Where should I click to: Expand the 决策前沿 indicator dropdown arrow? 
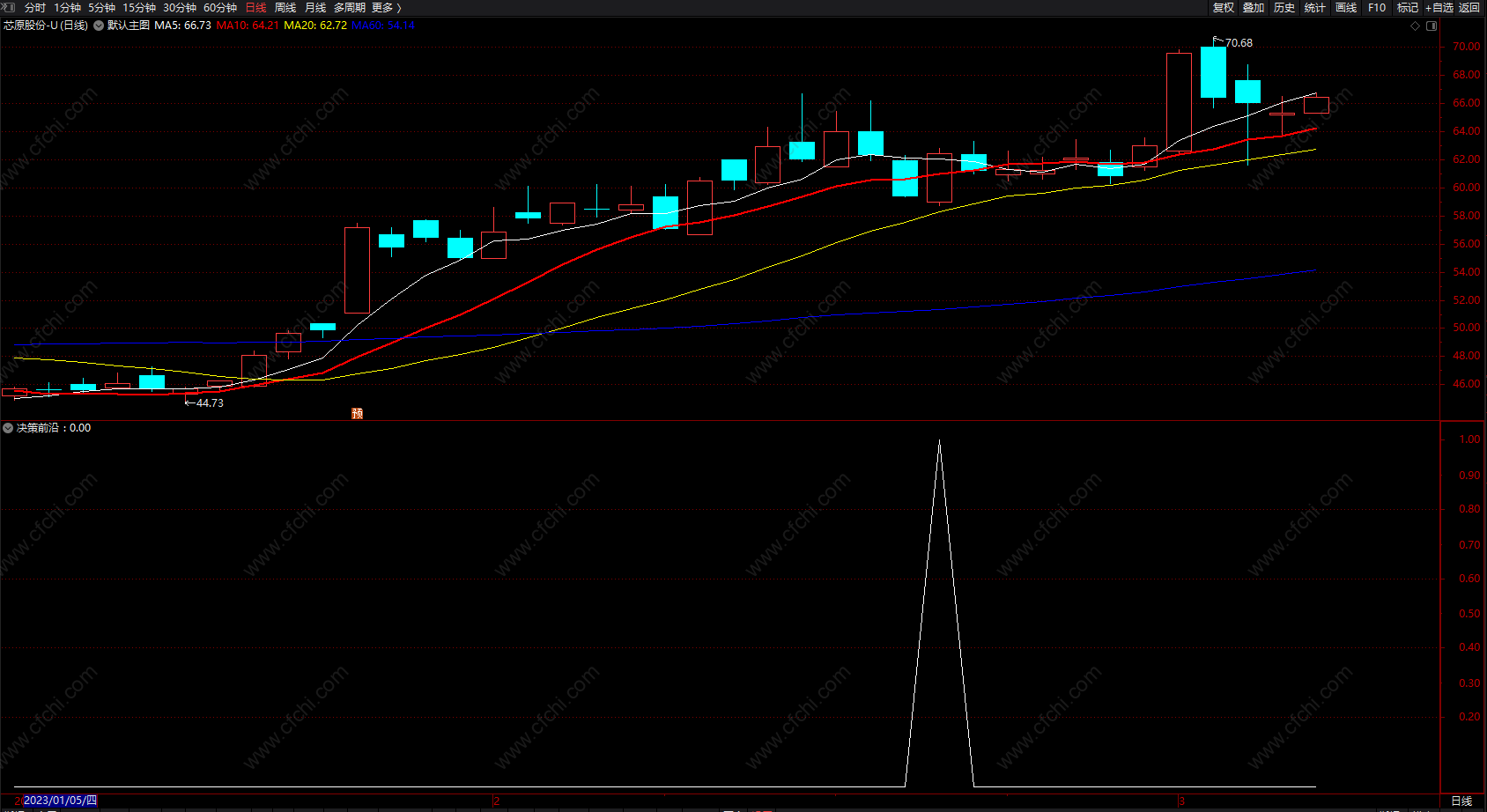point(8,428)
